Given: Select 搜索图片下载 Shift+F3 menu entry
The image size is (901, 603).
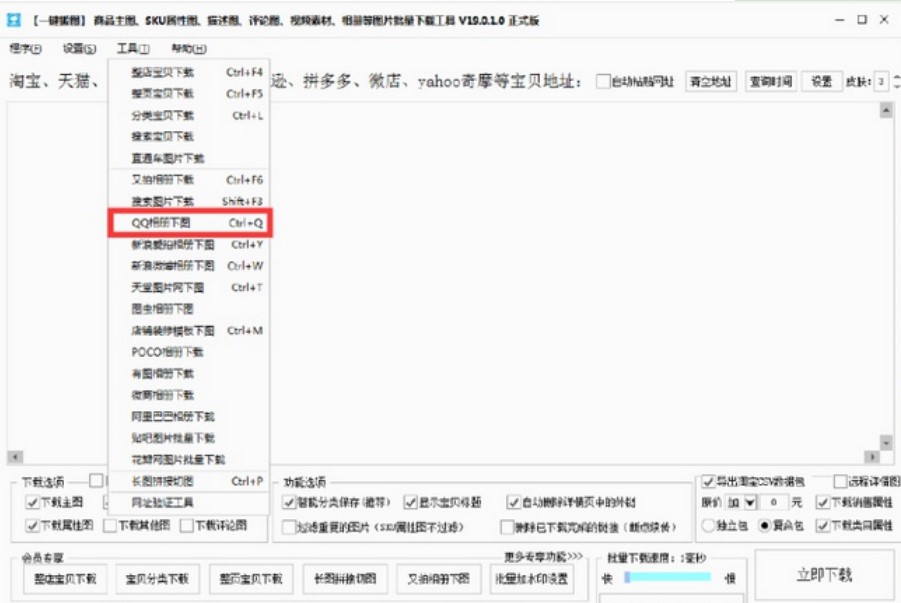Looking at the screenshot, I should tap(189, 201).
